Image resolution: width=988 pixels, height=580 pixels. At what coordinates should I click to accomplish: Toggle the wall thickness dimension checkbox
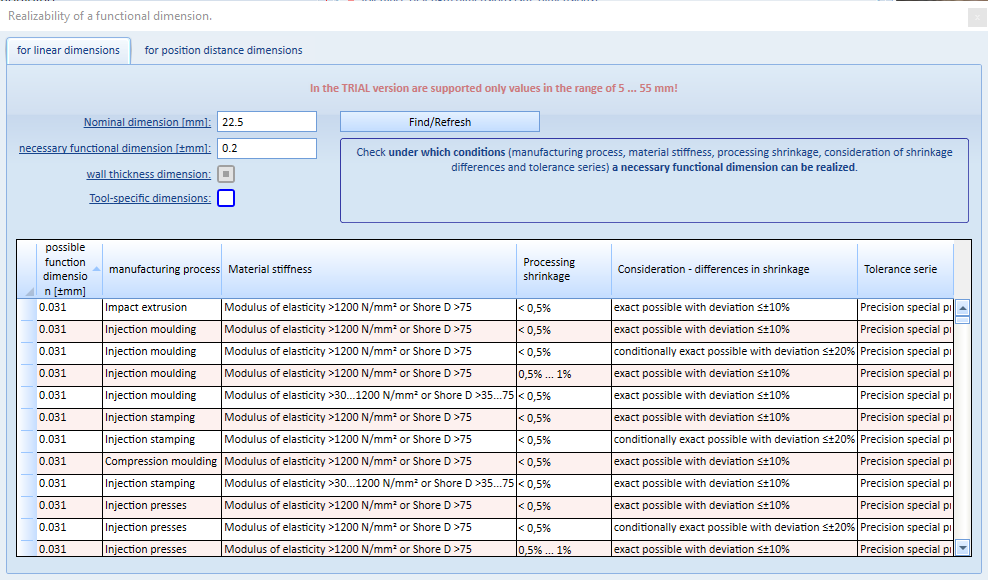click(226, 174)
